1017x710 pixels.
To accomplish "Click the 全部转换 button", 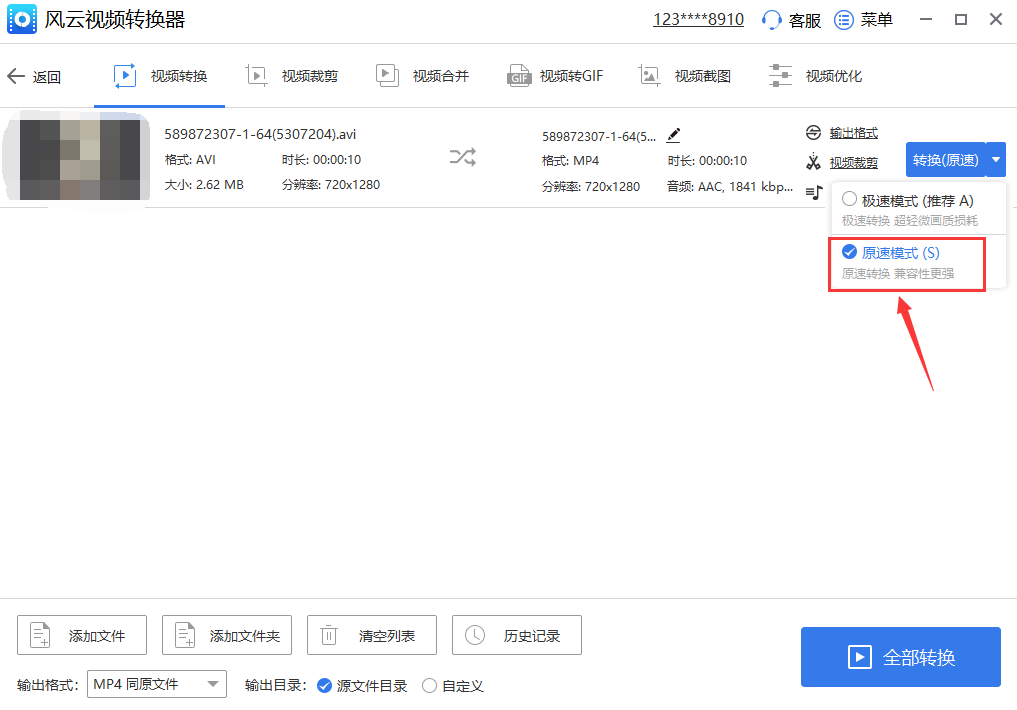I will click(x=901, y=657).
